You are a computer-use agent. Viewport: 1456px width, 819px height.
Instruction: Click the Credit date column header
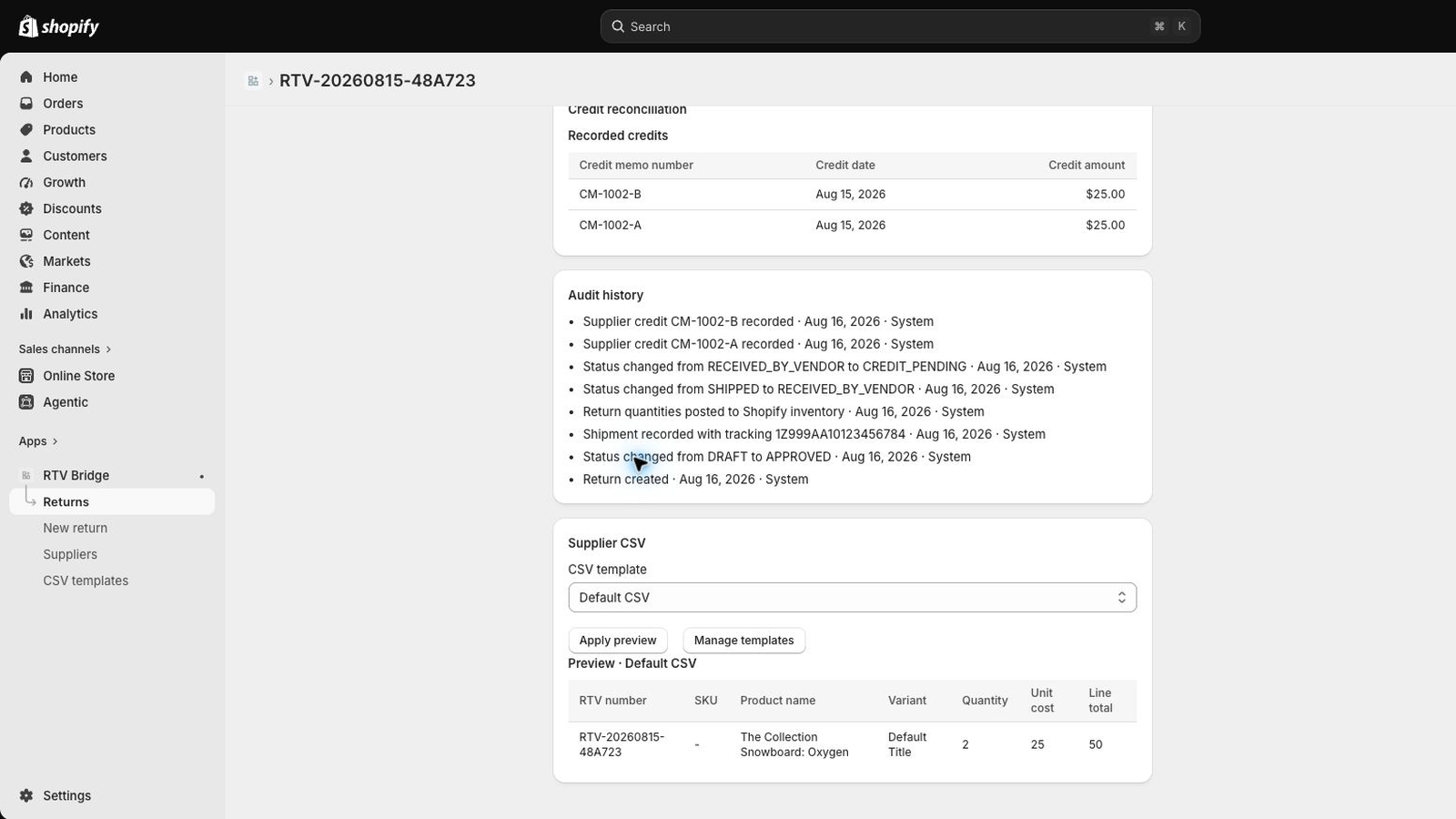[x=845, y=166]
